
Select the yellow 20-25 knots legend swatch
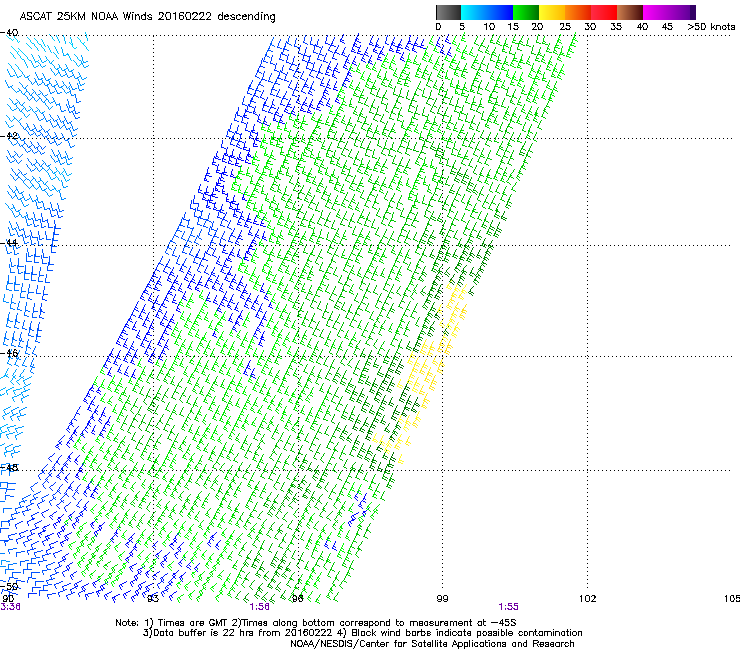click(552, 12)
